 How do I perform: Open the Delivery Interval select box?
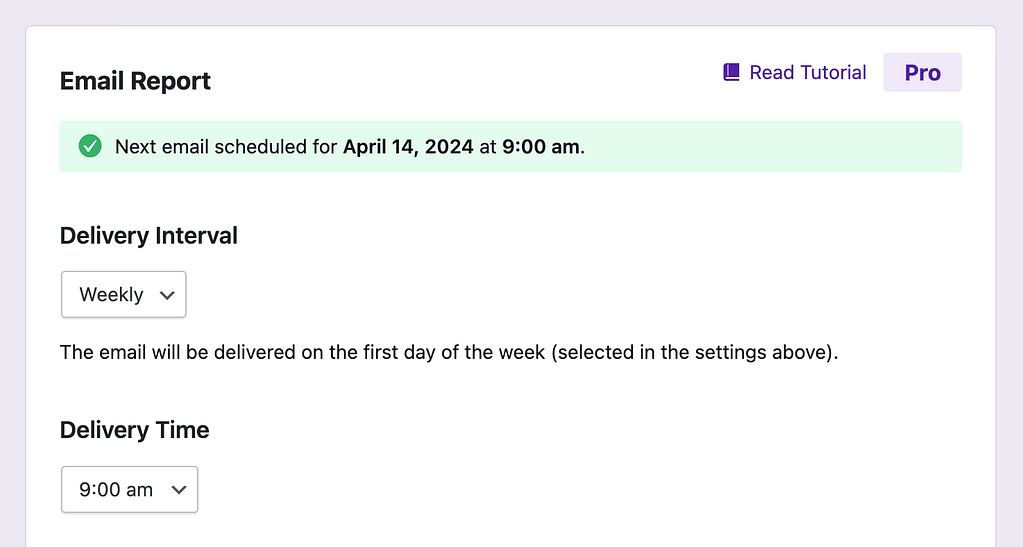(124, 295)
